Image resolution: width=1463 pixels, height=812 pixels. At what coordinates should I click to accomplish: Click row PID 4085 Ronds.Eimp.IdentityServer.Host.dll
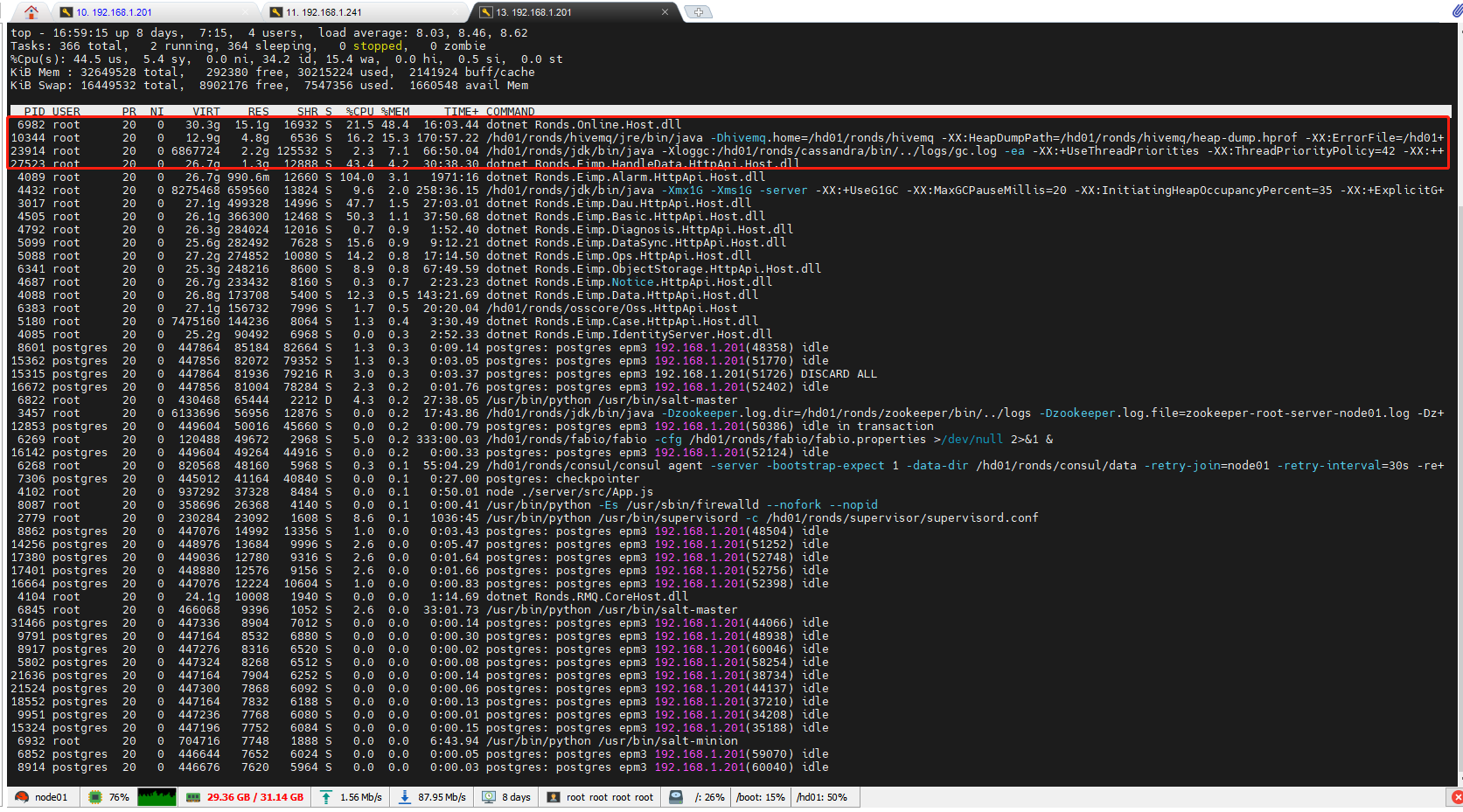(x=728, y=335)
